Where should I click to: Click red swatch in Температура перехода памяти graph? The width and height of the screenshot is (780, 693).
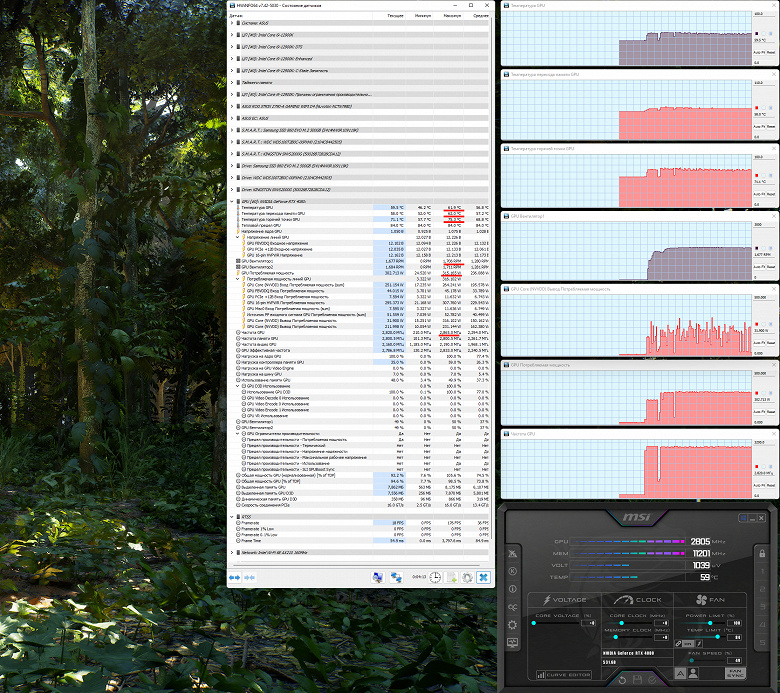757,108
